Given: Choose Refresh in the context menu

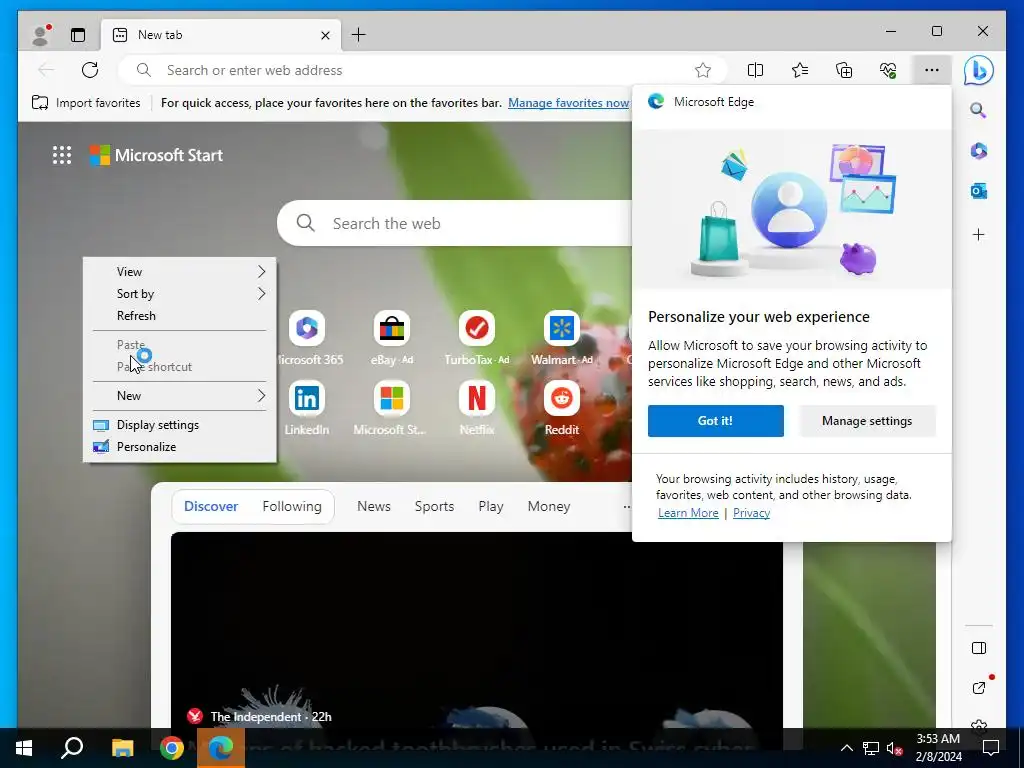Looking at the screenshot, I should tap(180, 315).
